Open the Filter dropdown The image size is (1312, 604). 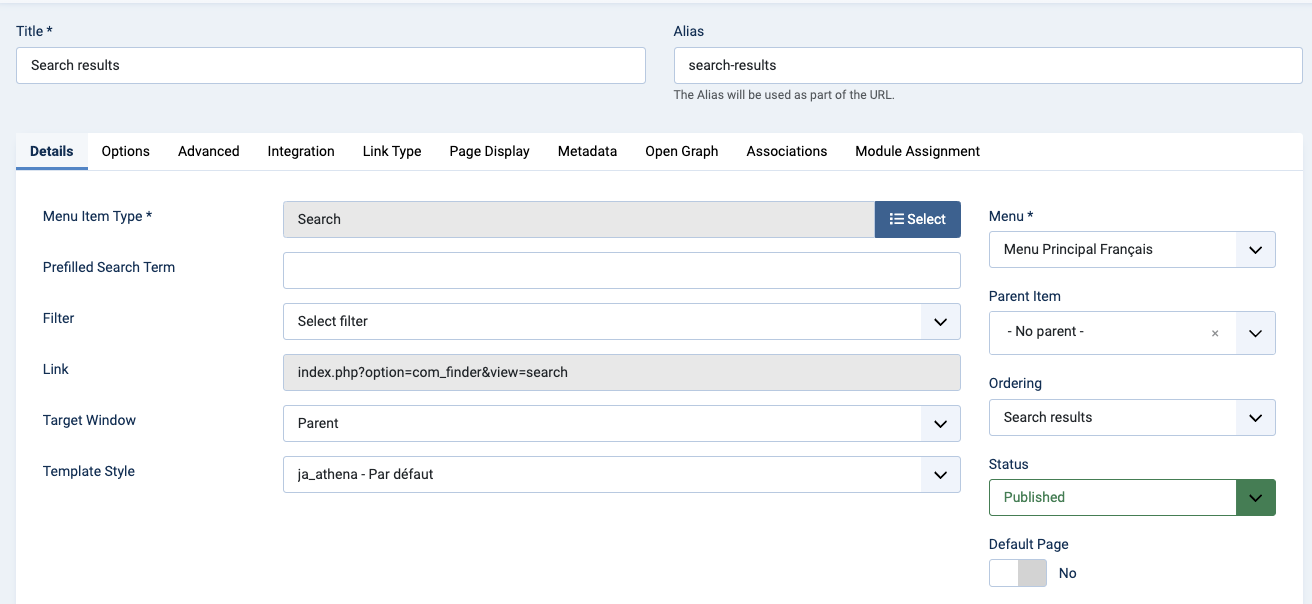pyautogui.click(x=621, y=322)
